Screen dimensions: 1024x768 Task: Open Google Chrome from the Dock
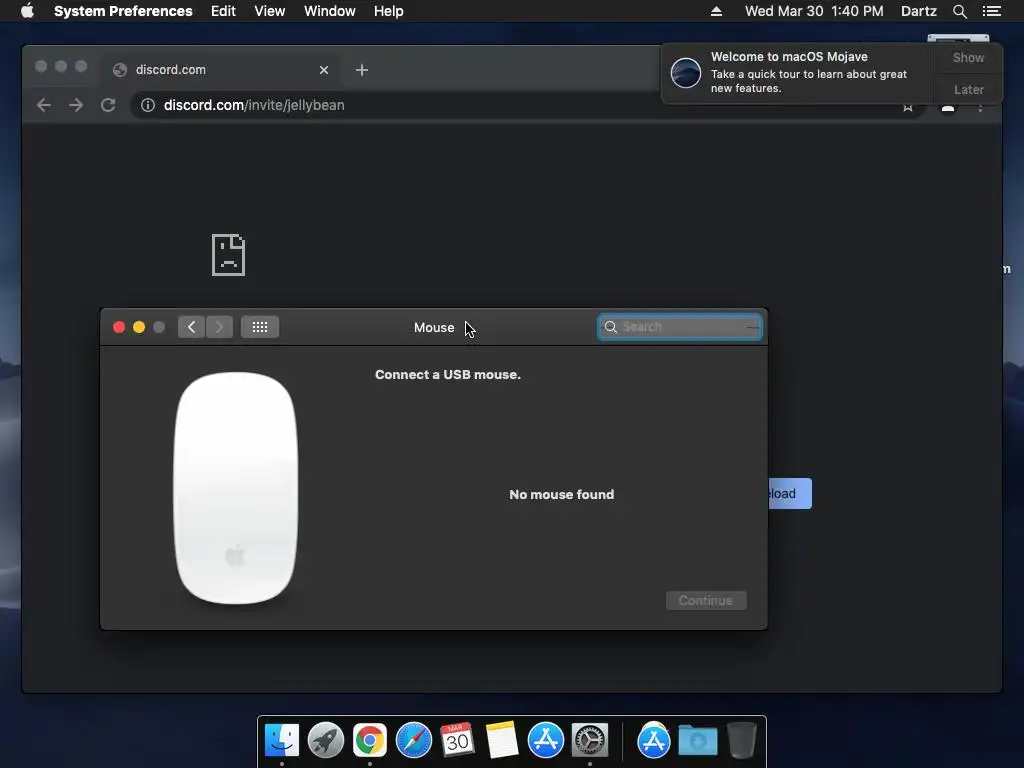tap(370, 740)
